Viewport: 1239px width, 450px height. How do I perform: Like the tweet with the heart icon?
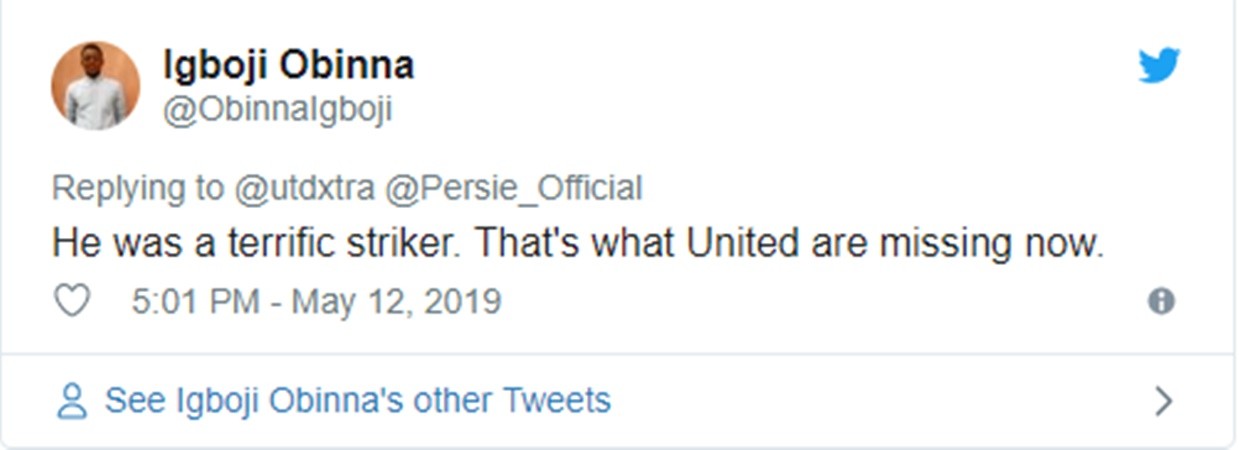click(72, 301)
